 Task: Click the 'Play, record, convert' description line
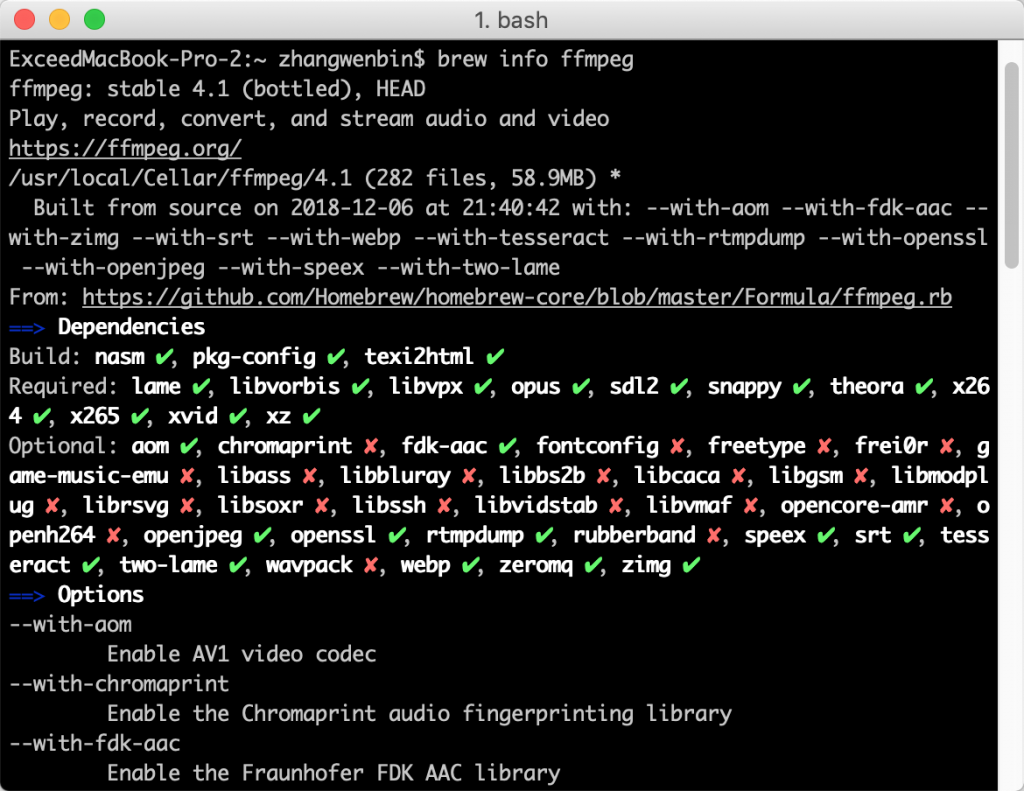pos(309,119)
